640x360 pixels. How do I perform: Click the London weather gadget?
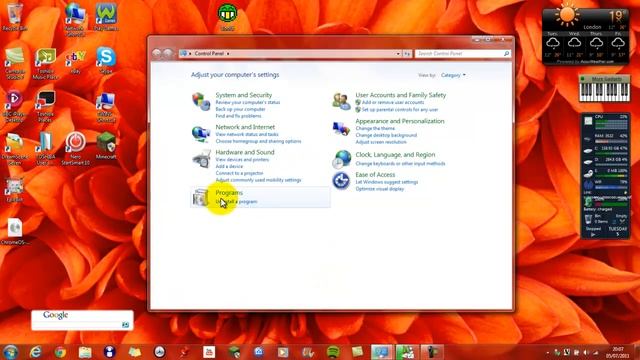585,36
